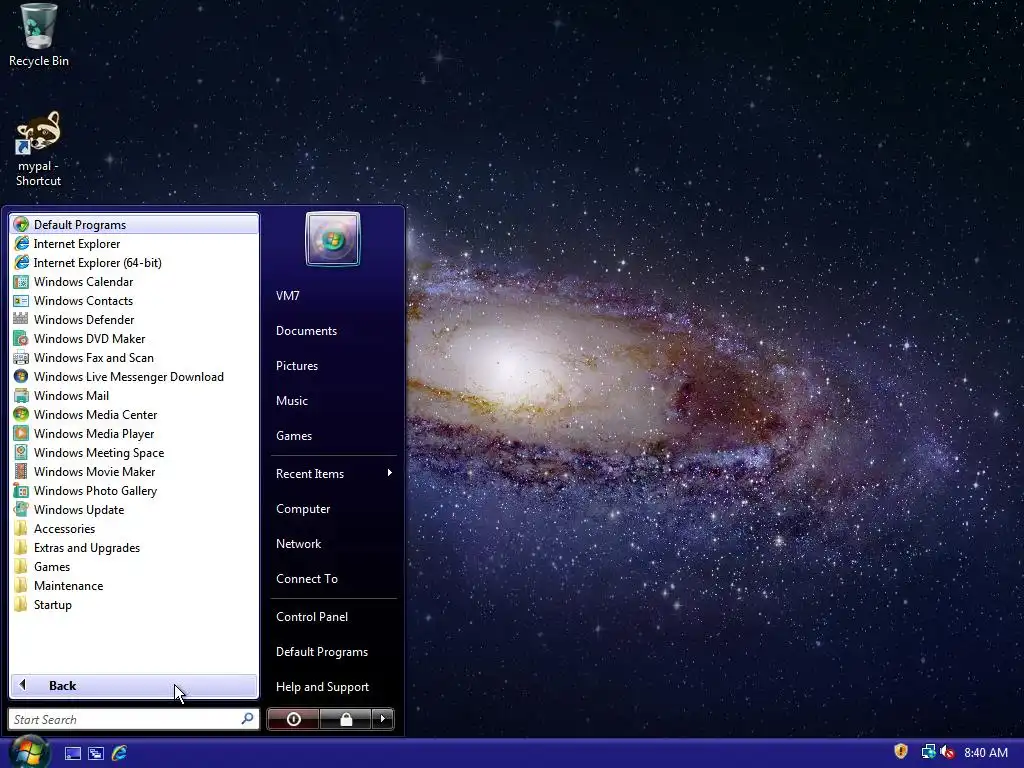Open Windows Live Messenger Download
The width and height of the screenshot is (1024, 768).
[134, 376]
